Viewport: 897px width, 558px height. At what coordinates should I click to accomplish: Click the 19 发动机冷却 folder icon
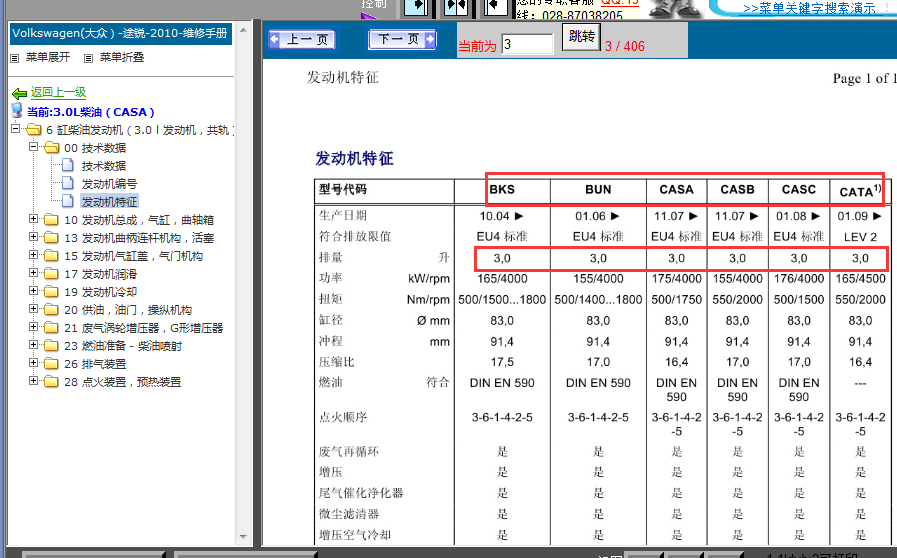click(x=51, y=292)
